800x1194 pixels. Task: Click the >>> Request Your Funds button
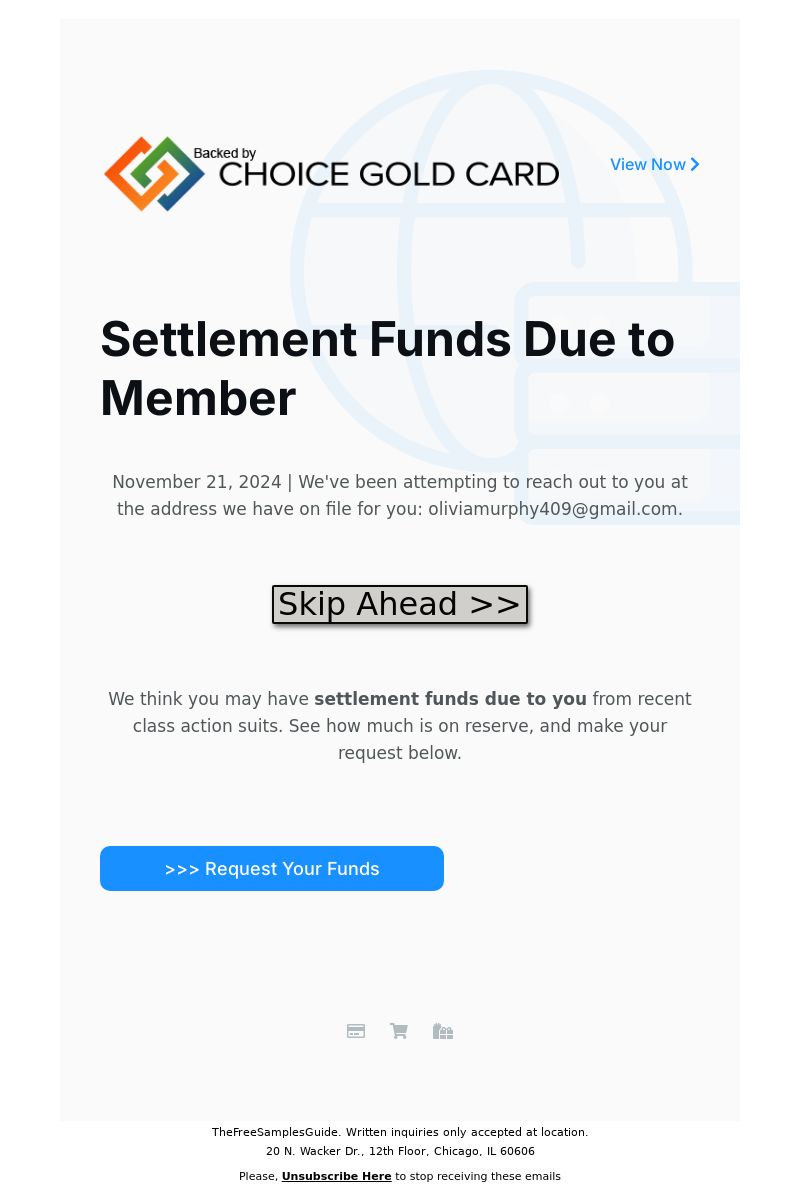click(x=272, y=868)
